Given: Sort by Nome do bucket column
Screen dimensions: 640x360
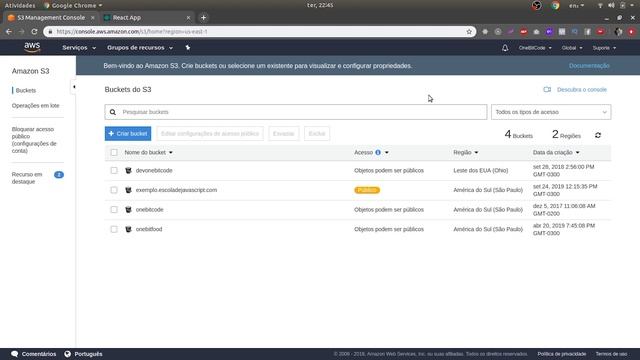Looking at the screenshot, I should (149, 152).
